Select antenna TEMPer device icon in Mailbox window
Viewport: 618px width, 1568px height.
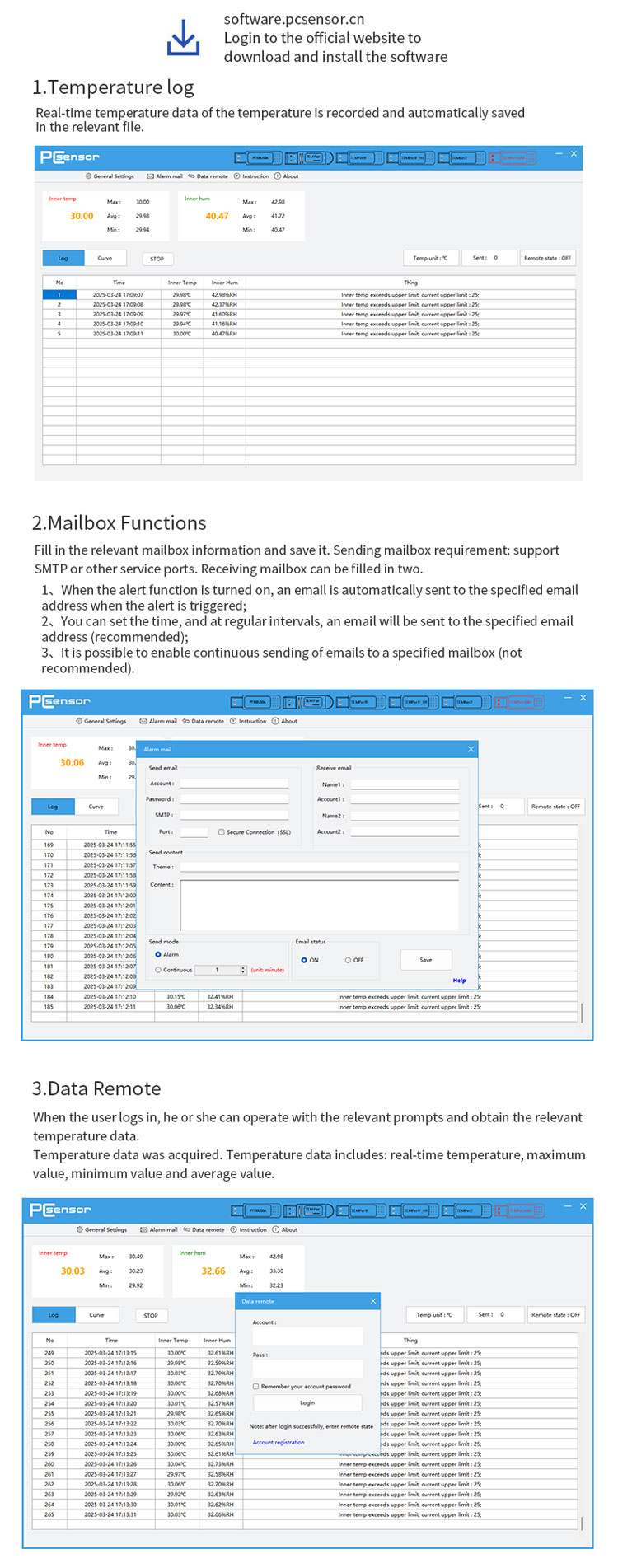(x=307, y=702)
